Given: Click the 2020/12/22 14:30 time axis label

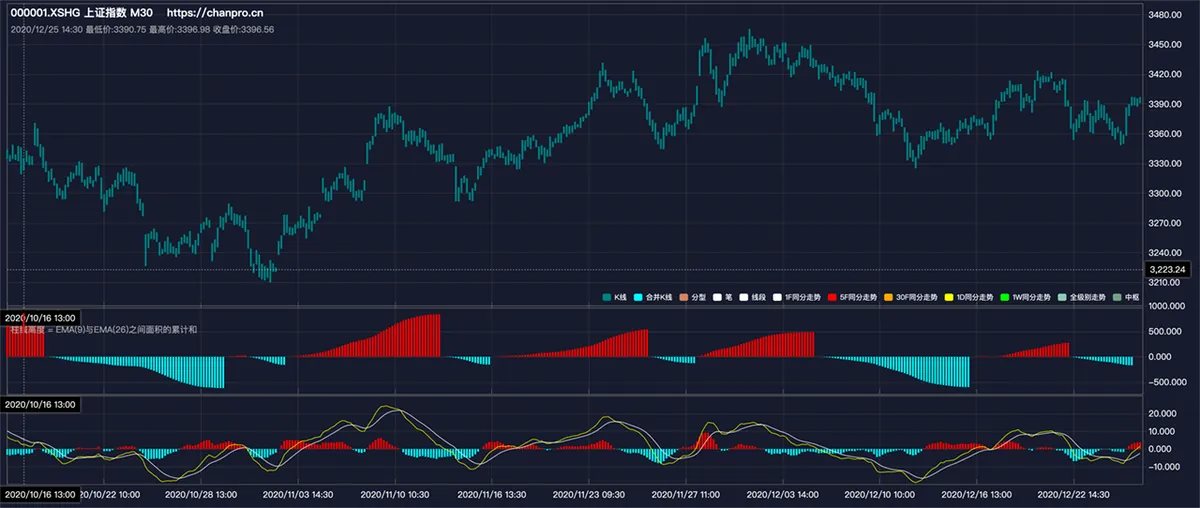Looking at the screenshot, I should point(1073,494).
